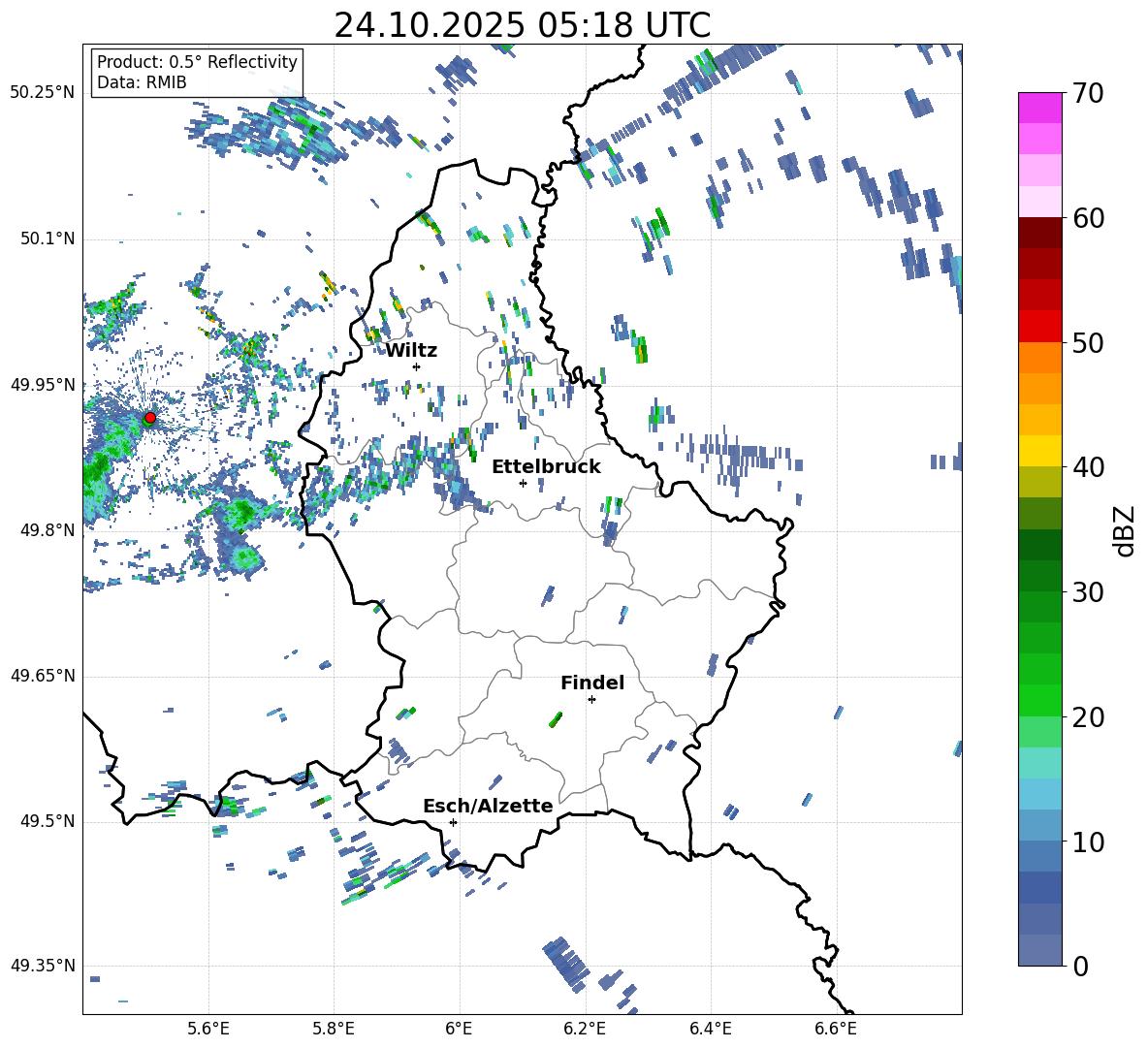Click the yellow colorbar swatch near 40
The width and height of the screenshot is (1148, 1048).
[1039, 452]
